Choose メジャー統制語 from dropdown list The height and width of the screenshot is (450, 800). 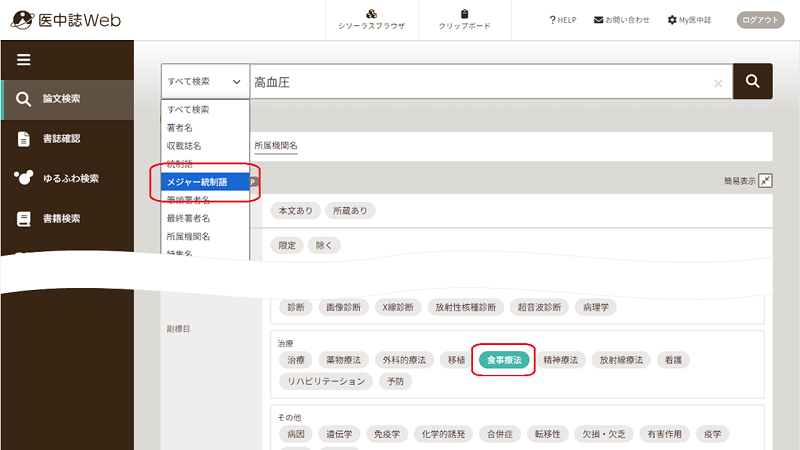(x=205, y=182)
